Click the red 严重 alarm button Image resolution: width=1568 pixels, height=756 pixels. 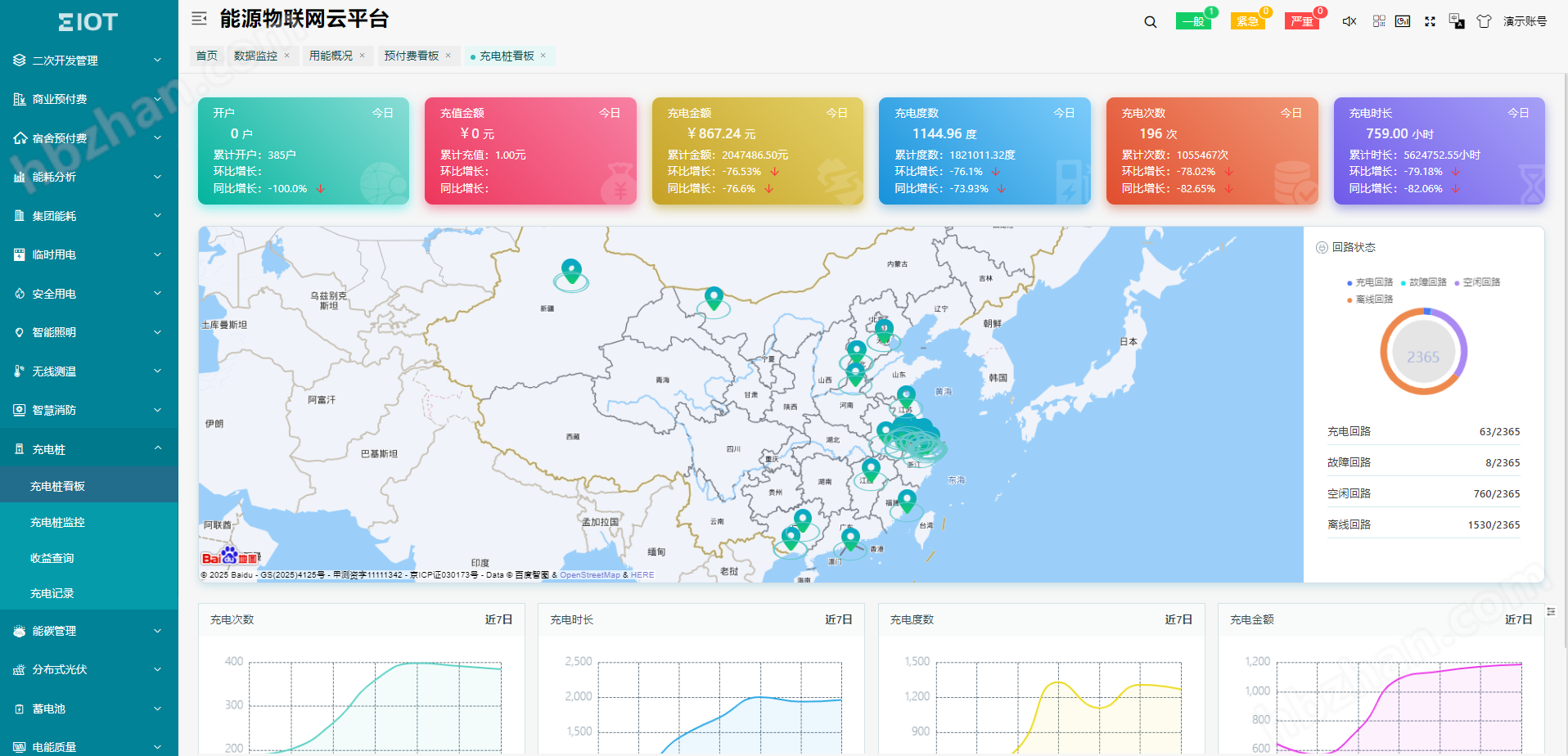(x=1302, y=21)
